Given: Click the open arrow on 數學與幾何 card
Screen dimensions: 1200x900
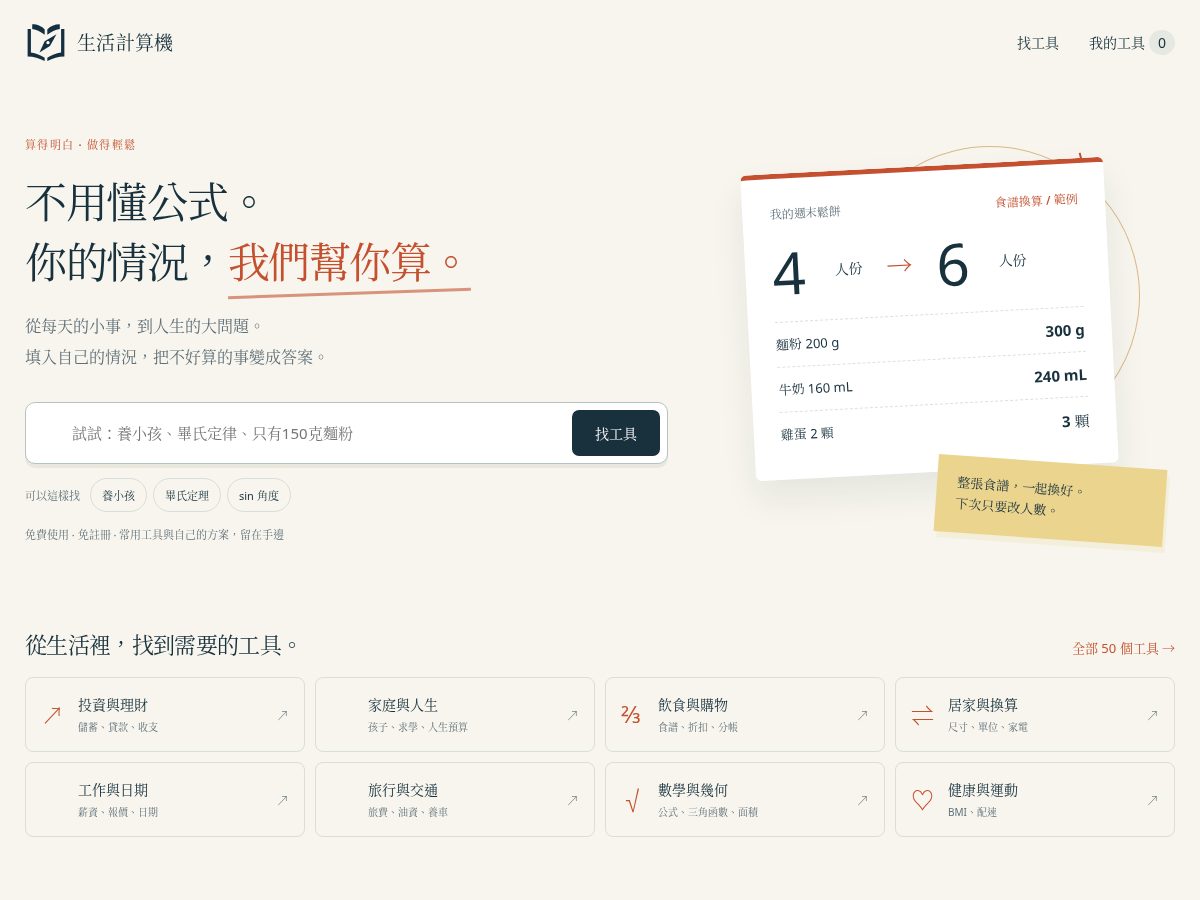Looking at the screenshot, I should pyautogui.click(x=862, y=800).
